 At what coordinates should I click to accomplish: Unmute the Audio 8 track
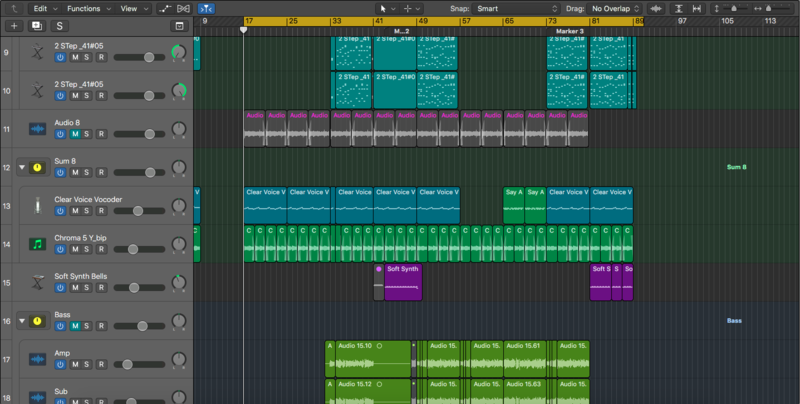74,135
